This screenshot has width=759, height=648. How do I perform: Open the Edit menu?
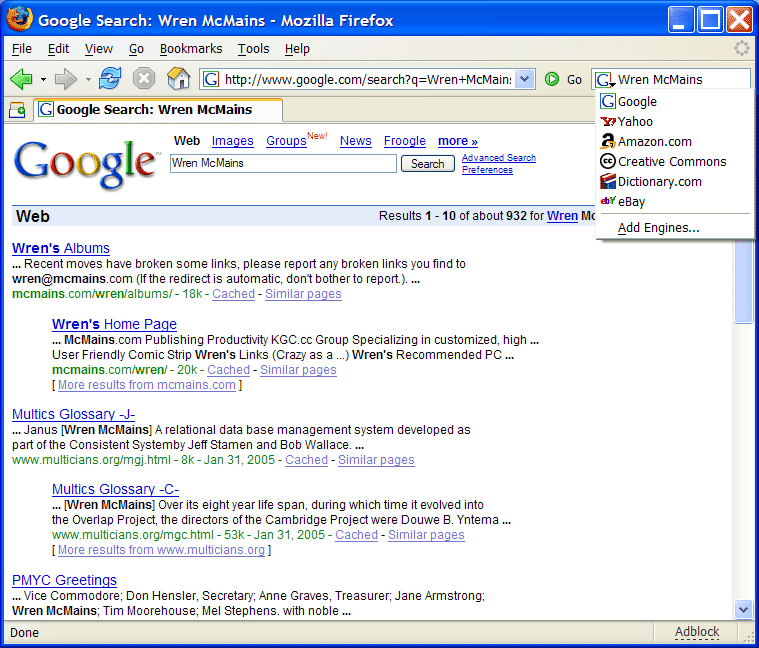58,49
